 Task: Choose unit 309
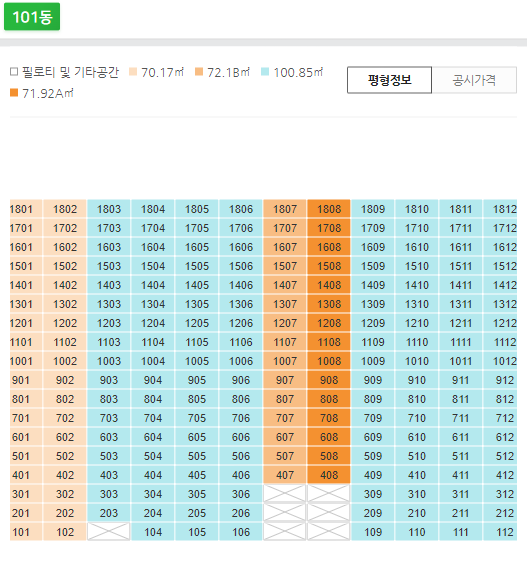(373, 494)
